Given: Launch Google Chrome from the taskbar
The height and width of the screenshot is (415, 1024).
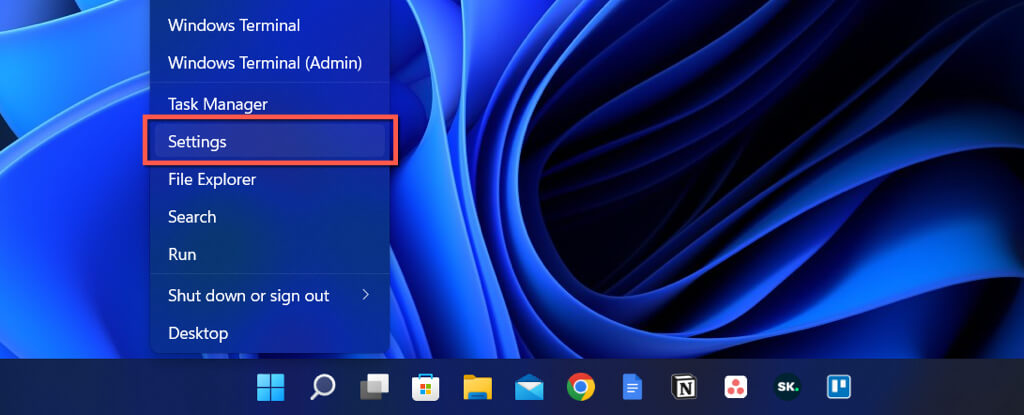Looking at the screenshot, I should [581, 387].
